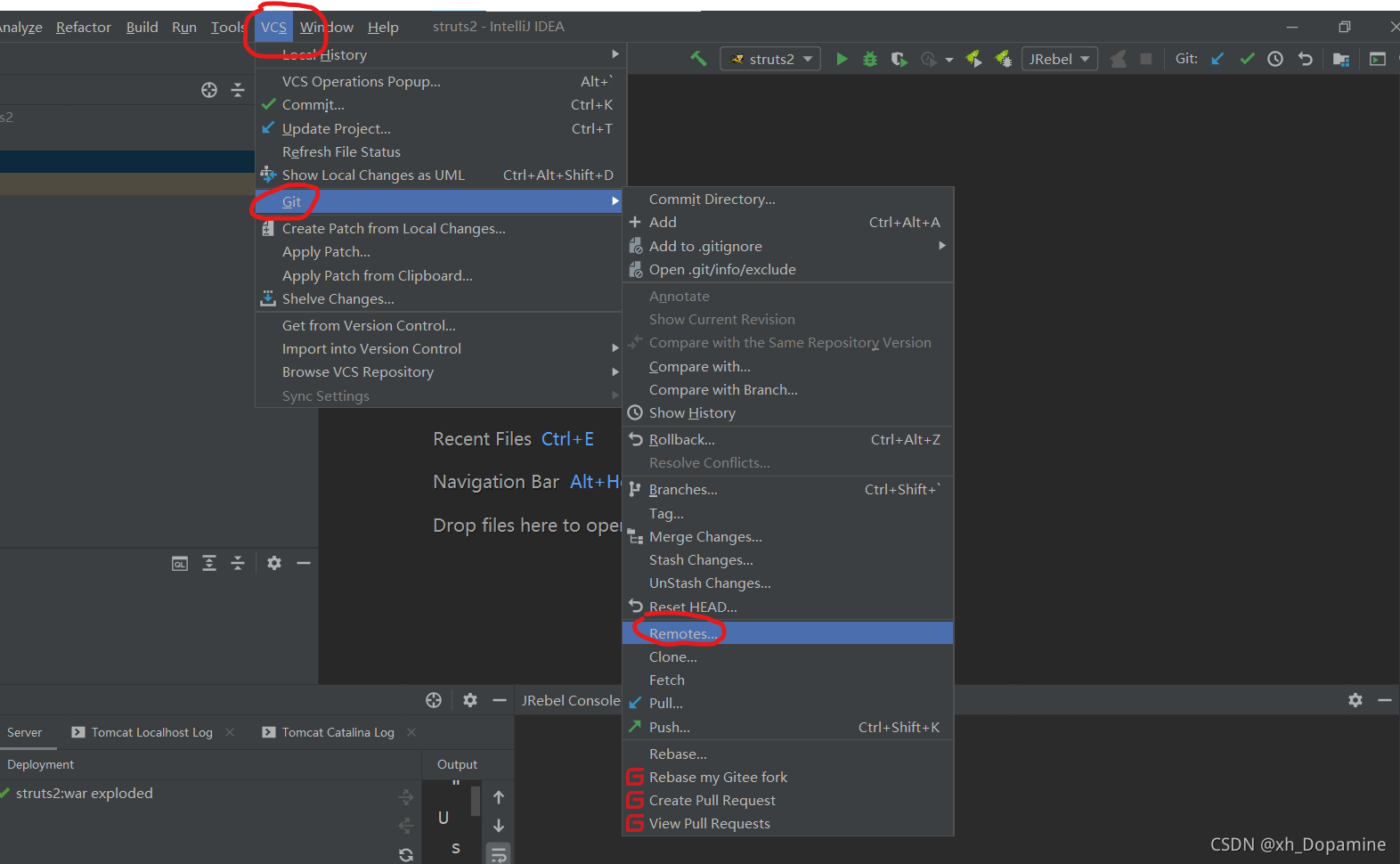1400x864 pixels.
Task: Open the Help menu
Action: tap(383, 27)
